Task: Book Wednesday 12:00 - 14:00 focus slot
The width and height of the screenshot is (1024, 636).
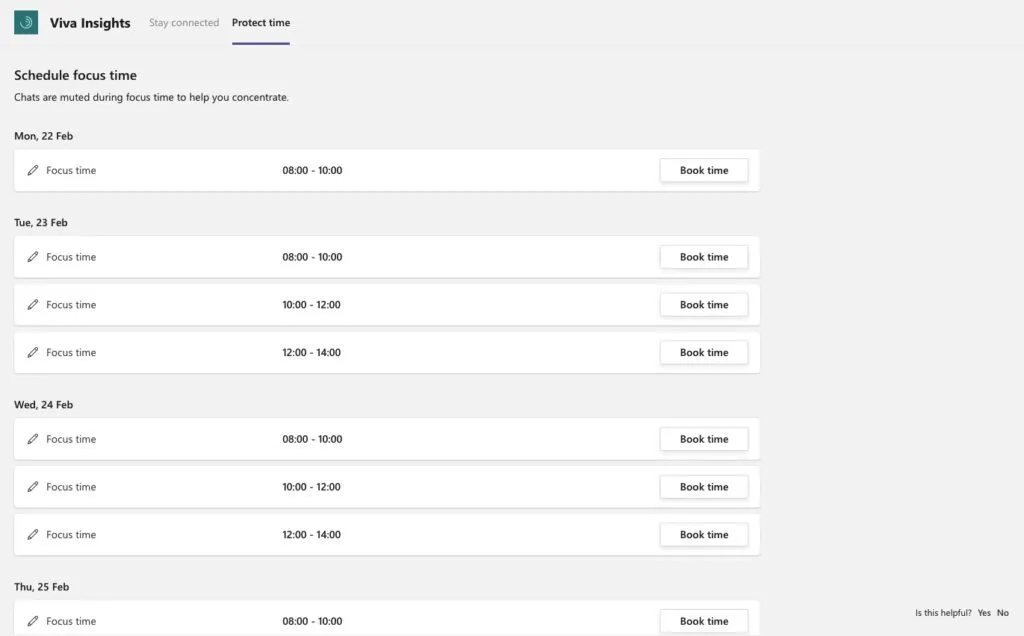Action: pos(704,535)
